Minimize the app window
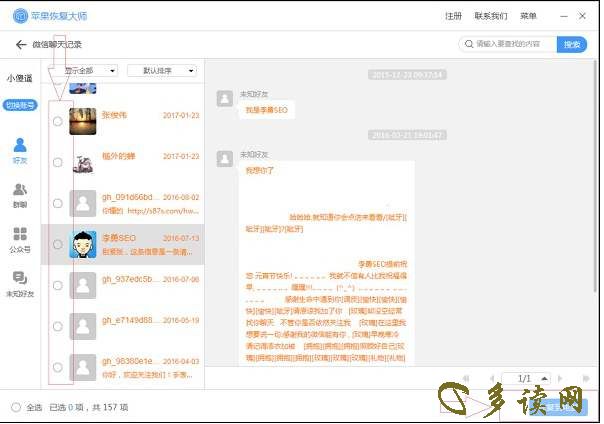This screenshot has height=424, width=604. 564,16
